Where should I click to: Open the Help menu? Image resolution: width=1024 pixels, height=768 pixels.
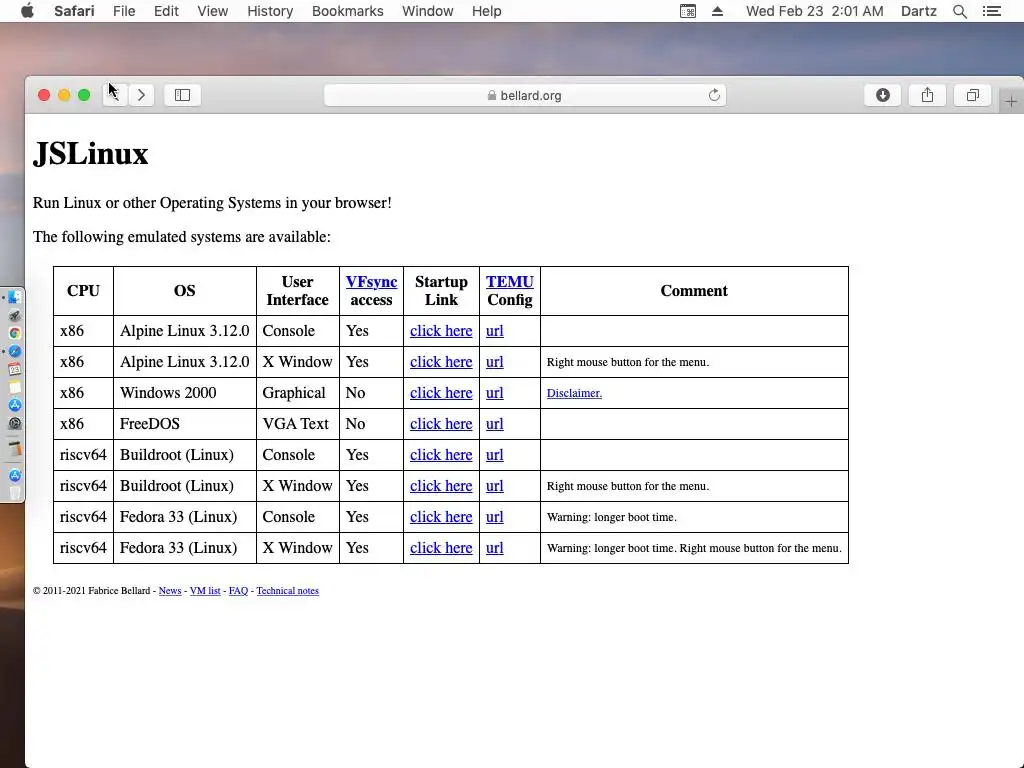(x=487, y=11)
